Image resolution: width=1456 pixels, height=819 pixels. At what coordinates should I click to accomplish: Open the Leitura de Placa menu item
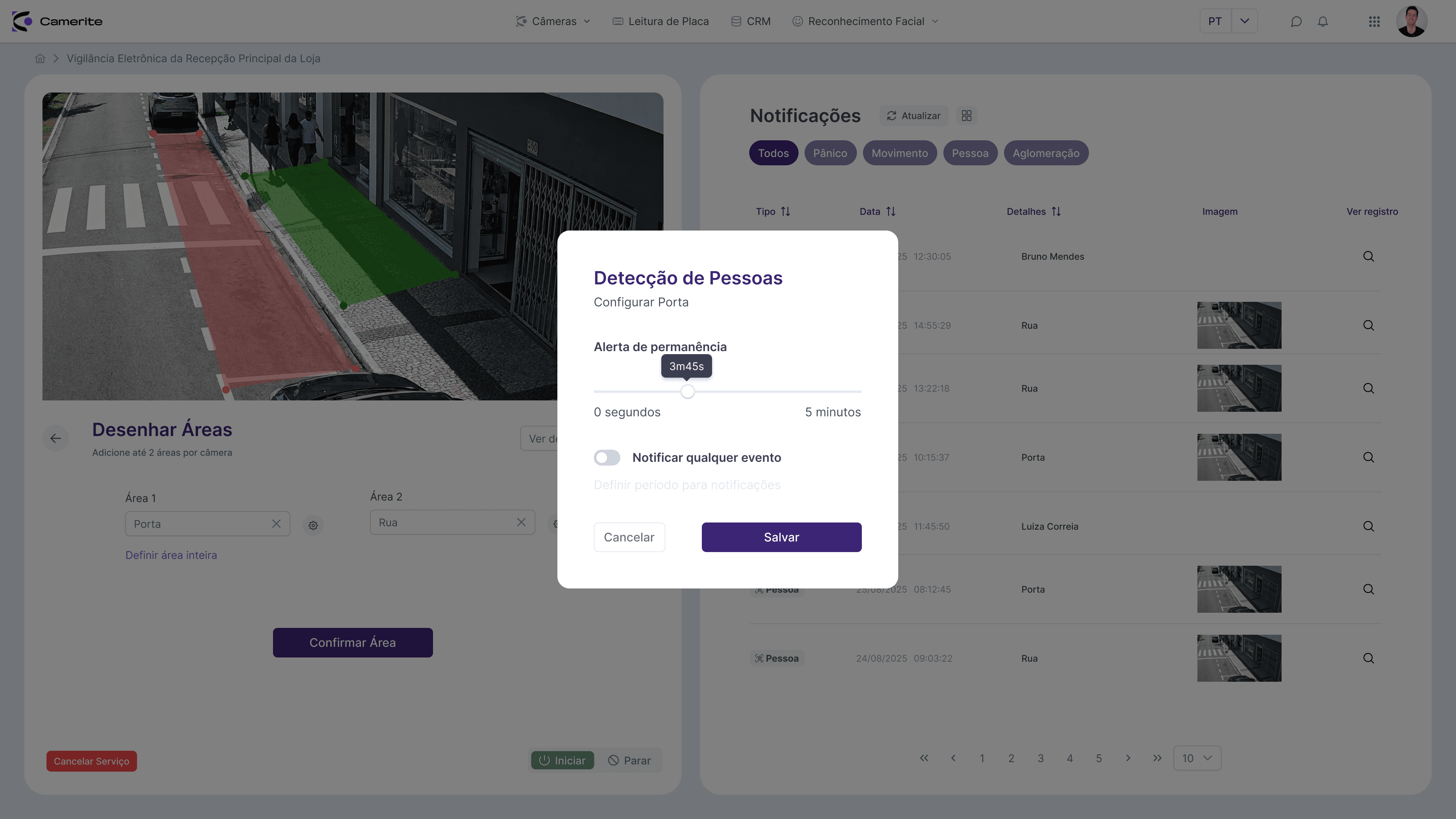(x=661, y=22)
